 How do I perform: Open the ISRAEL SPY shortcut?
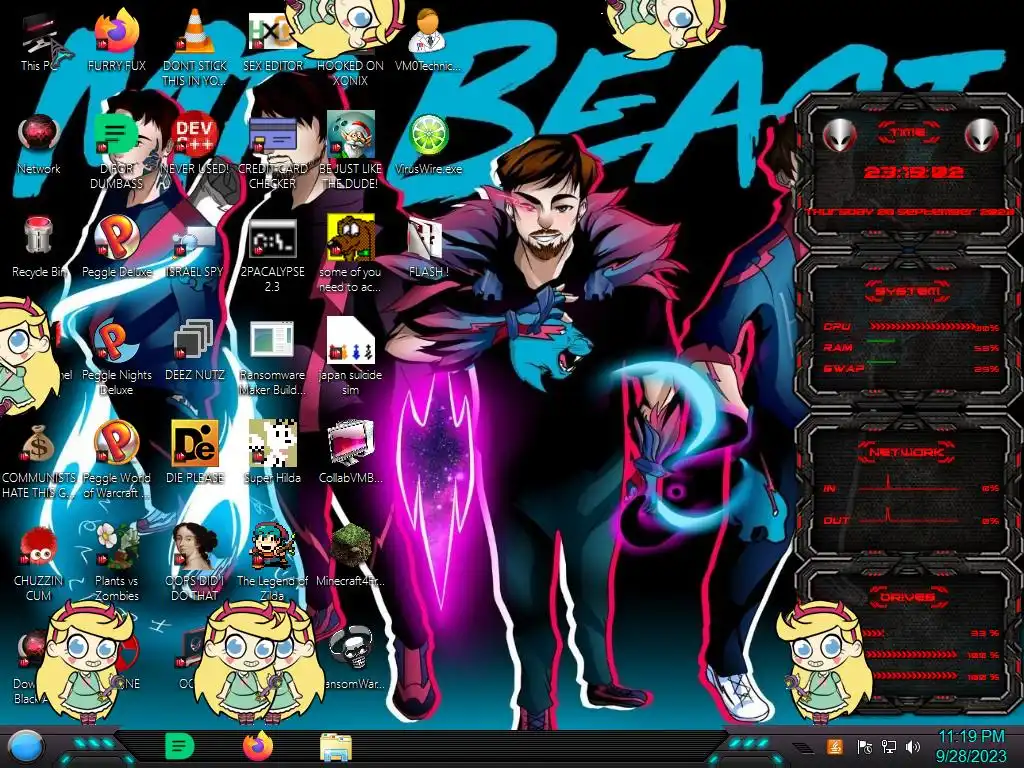point(195,243)
